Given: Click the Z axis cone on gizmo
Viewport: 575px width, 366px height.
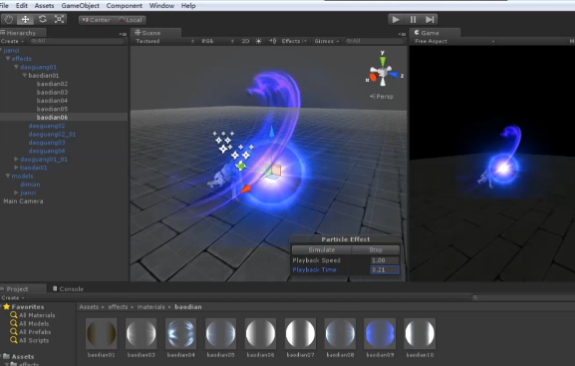Looking at the screenshot, I should click(x=394, y=75).
